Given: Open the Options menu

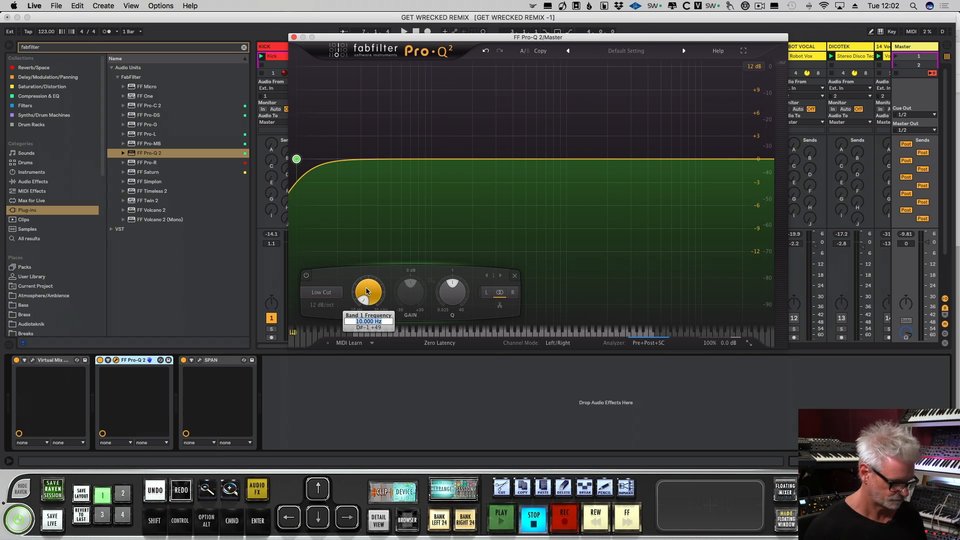Looking at the screenshot, I should (160, 6).
